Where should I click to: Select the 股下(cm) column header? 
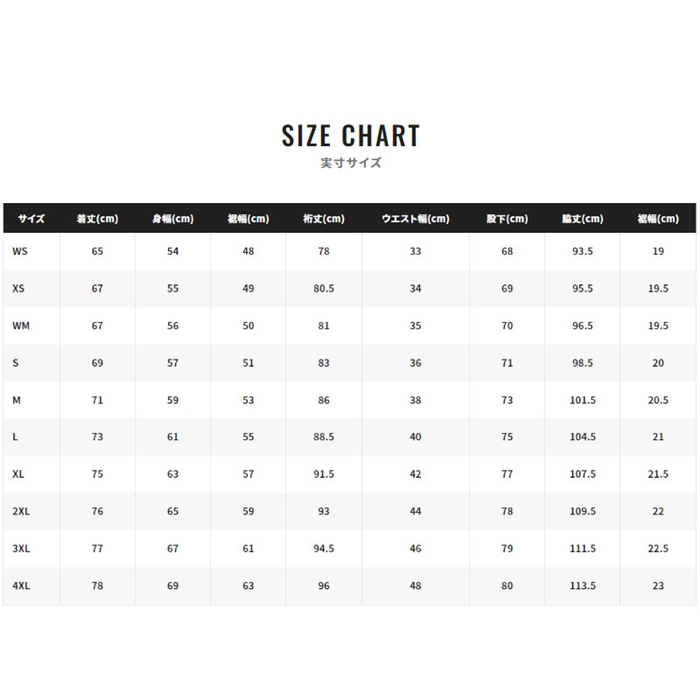[507, 219]
